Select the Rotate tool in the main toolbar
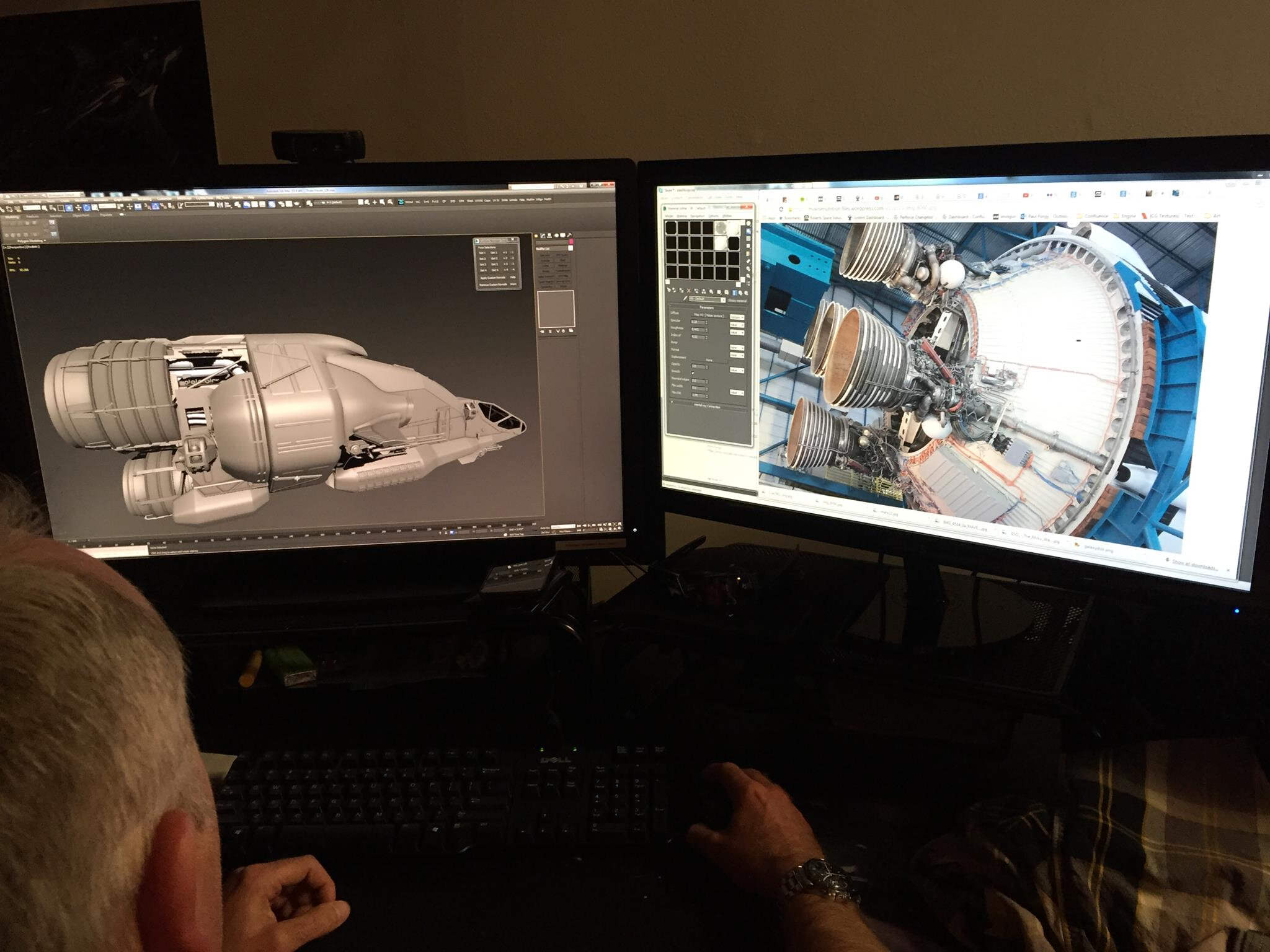 tap(87, 207)
